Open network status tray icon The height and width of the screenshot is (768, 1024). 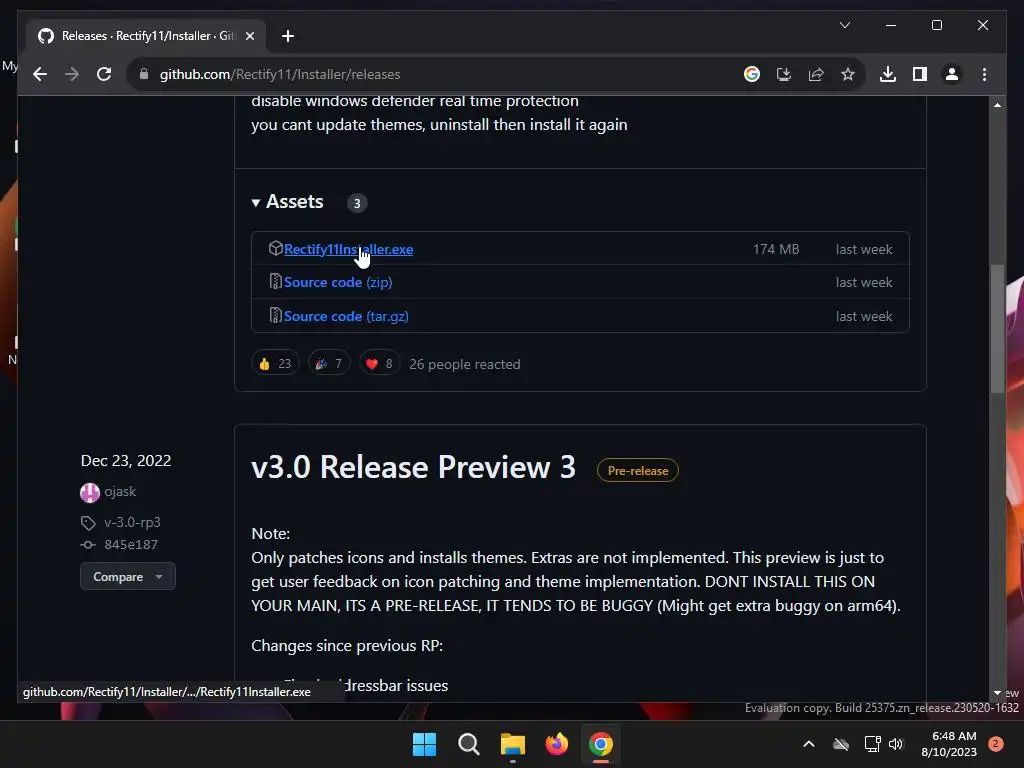click(872, 744)
